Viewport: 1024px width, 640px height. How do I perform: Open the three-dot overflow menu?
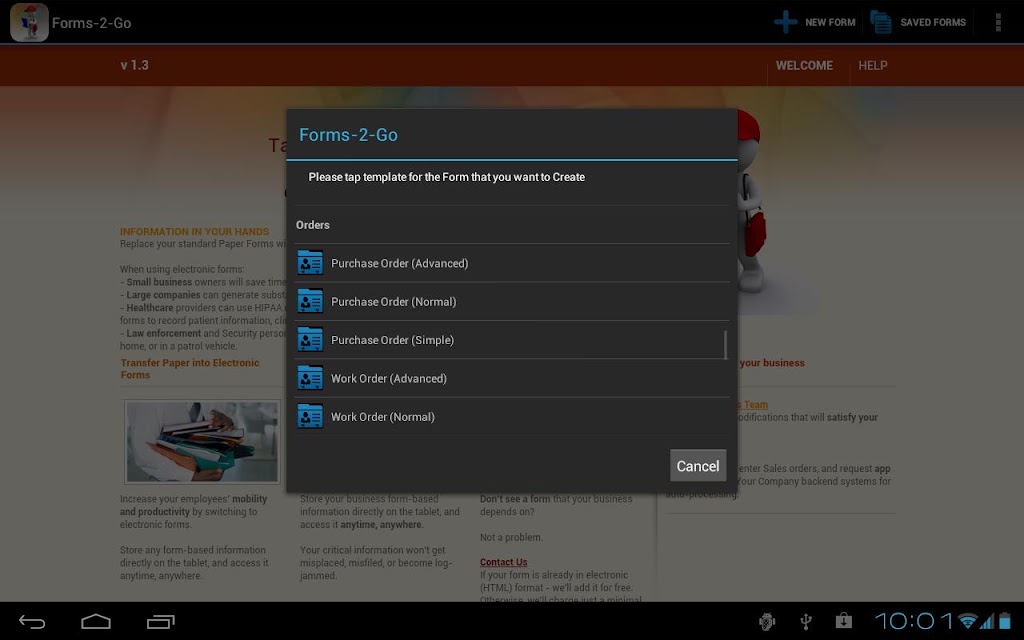tap(998, 22)
